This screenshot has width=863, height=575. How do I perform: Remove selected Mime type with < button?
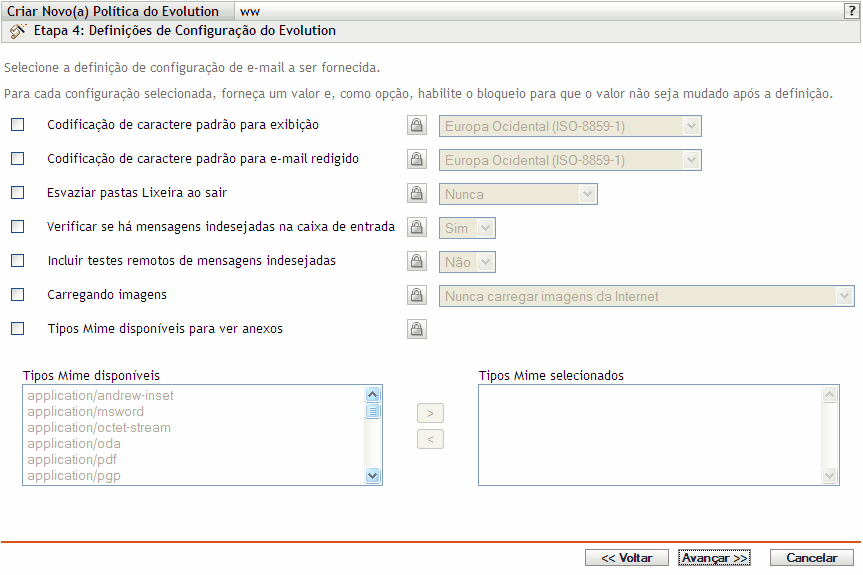(x=430, y=439)
